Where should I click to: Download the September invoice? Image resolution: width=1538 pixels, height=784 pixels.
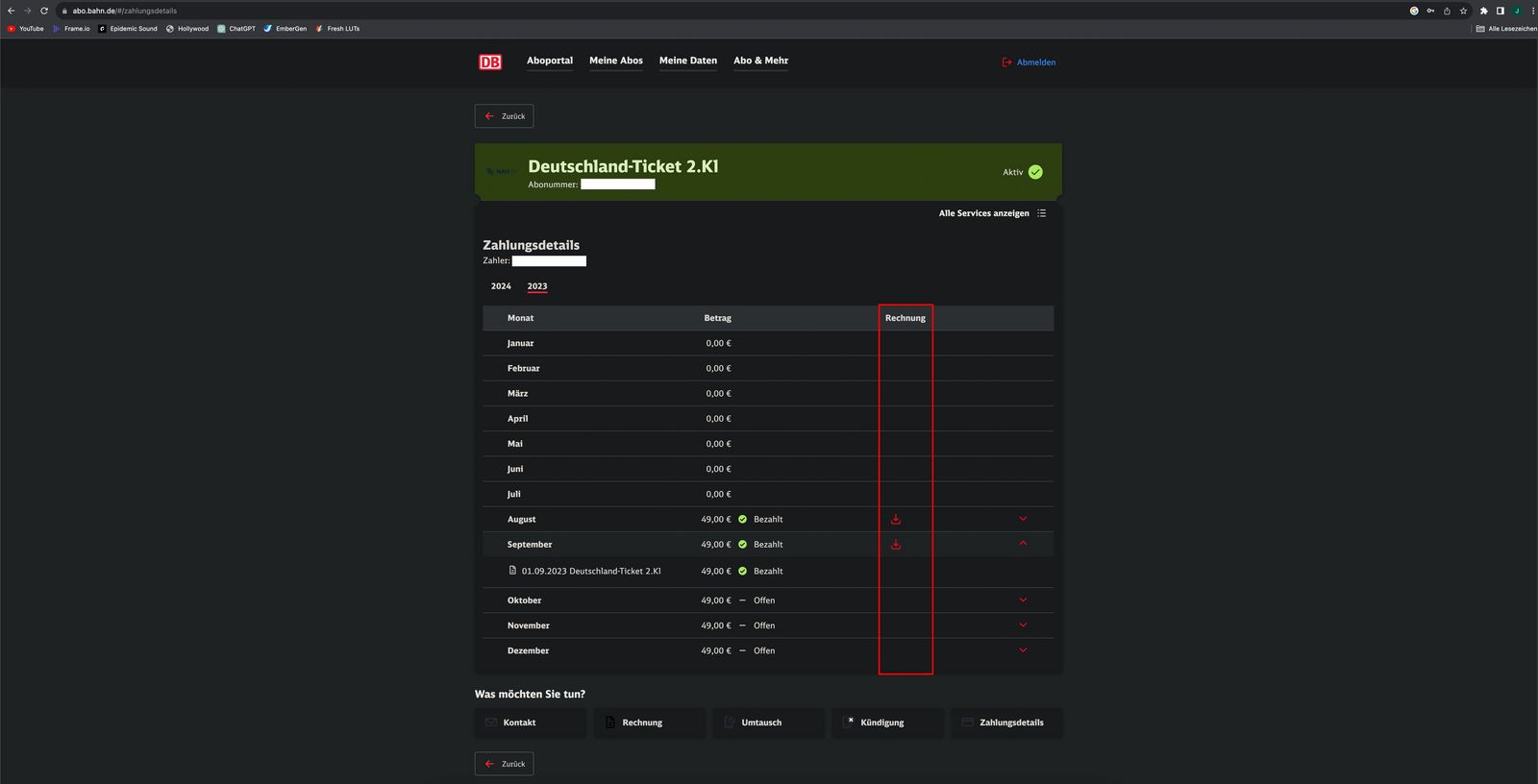(x=896, y=545)
